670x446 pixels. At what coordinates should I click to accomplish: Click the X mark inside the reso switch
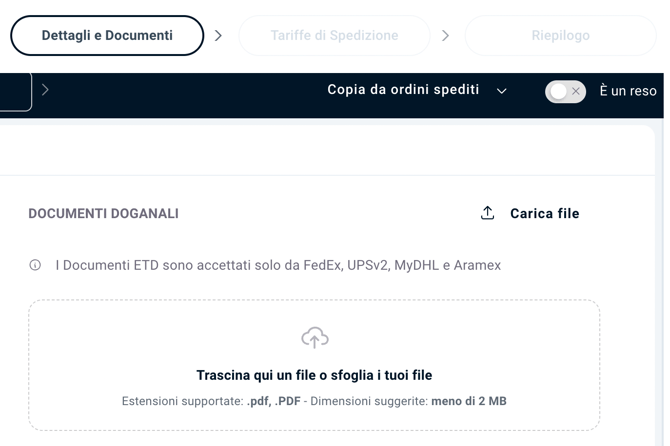(576, 91)
